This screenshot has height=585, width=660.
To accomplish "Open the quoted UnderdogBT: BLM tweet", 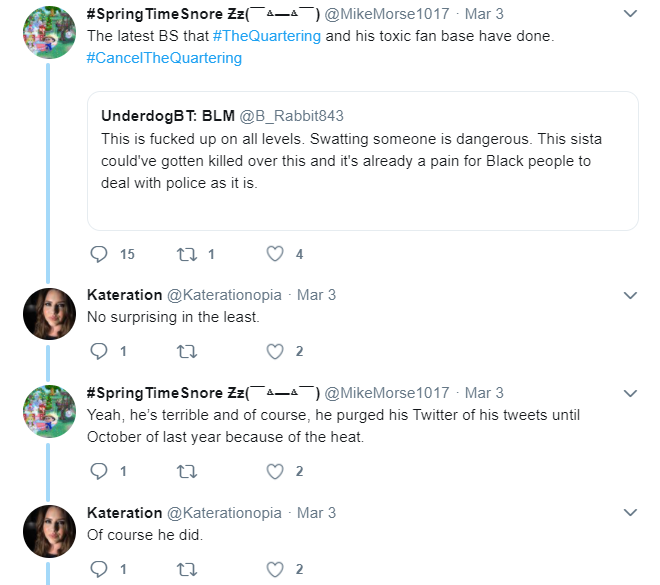I will coord(363,161).
